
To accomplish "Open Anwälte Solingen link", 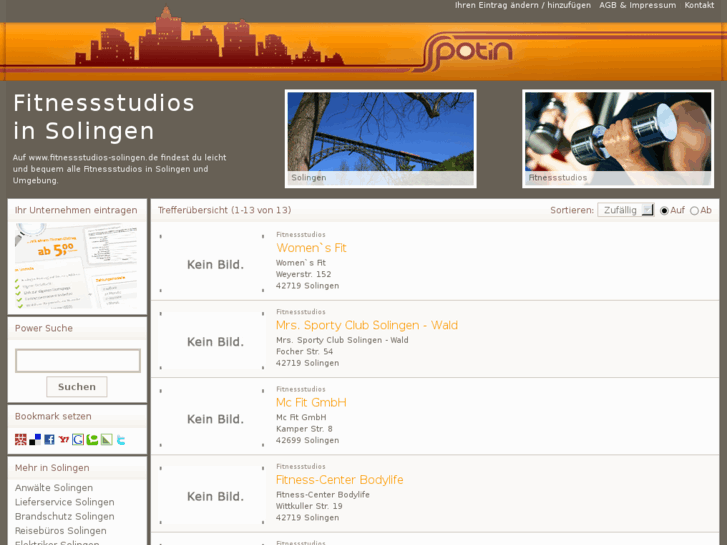I will [x=54, y=487].
